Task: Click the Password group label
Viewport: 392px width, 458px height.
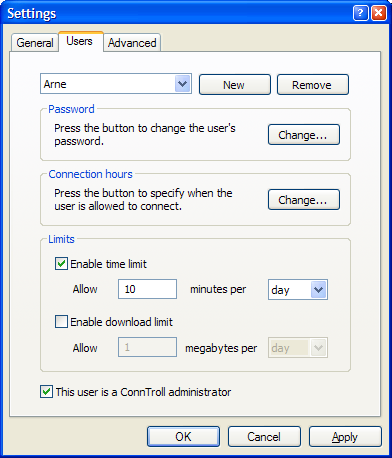Action: [x=71, y=109]
